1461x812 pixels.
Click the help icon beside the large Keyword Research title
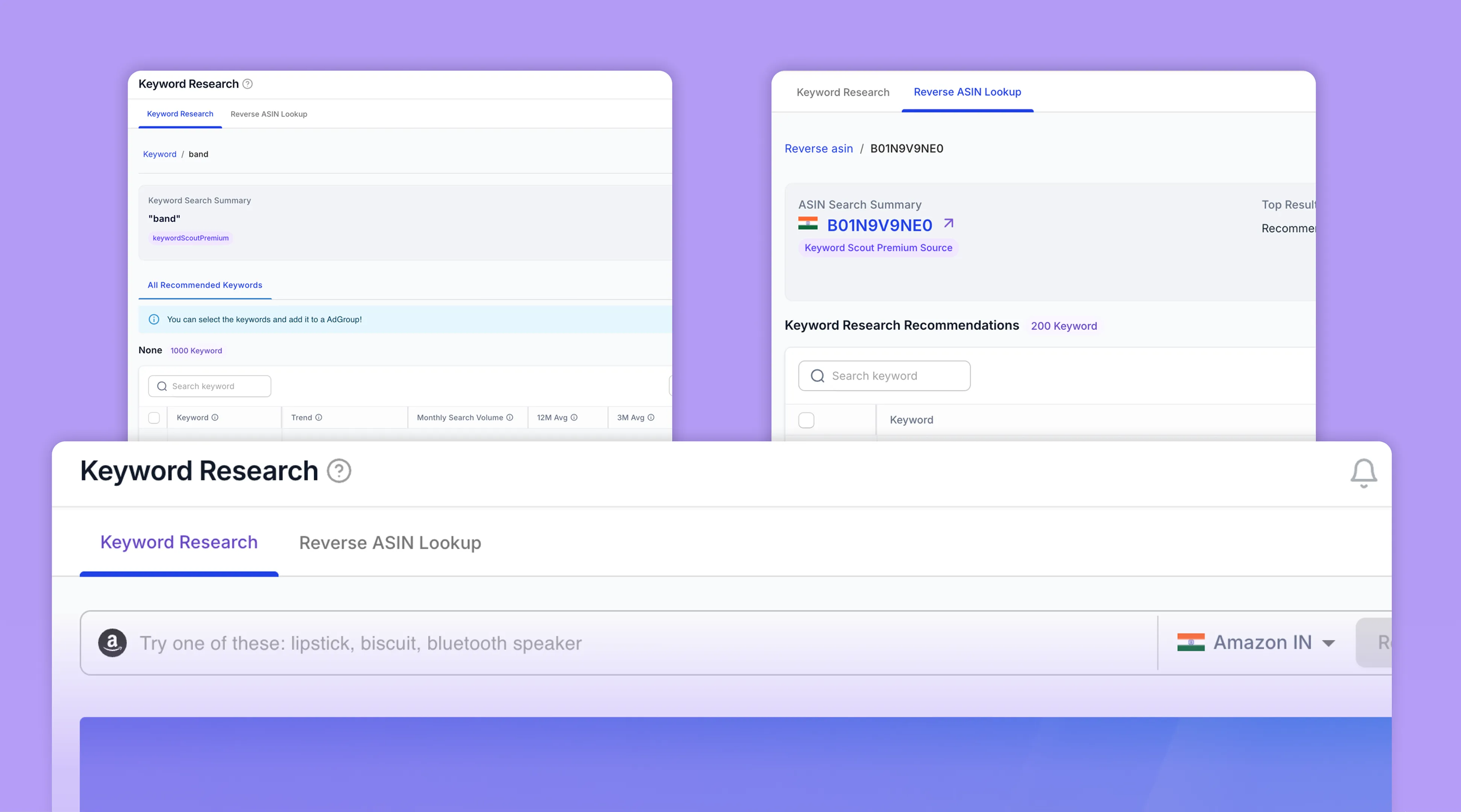pyautogui.click(x=339, y=471)
